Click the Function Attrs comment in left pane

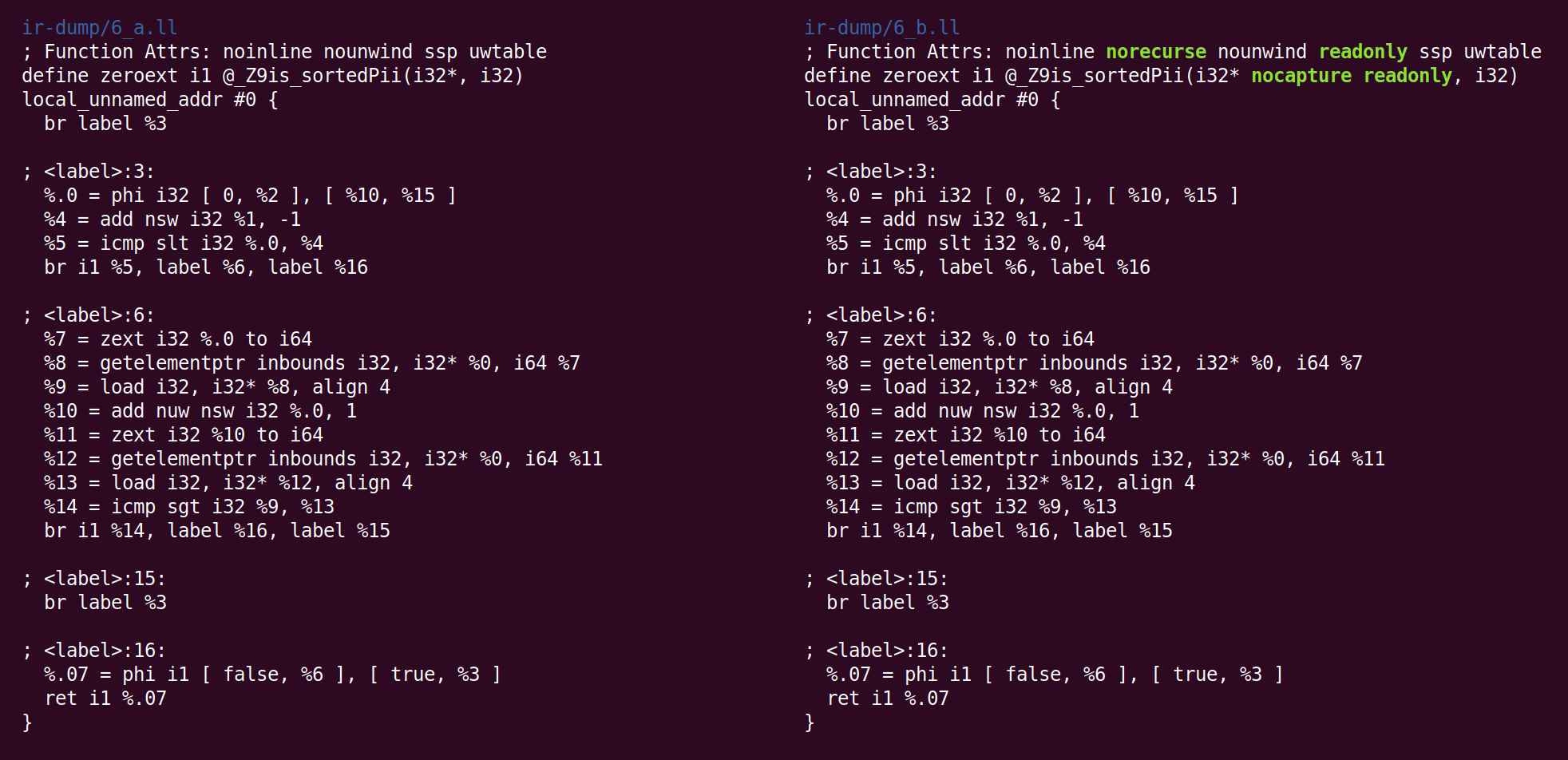click(284, 52)
